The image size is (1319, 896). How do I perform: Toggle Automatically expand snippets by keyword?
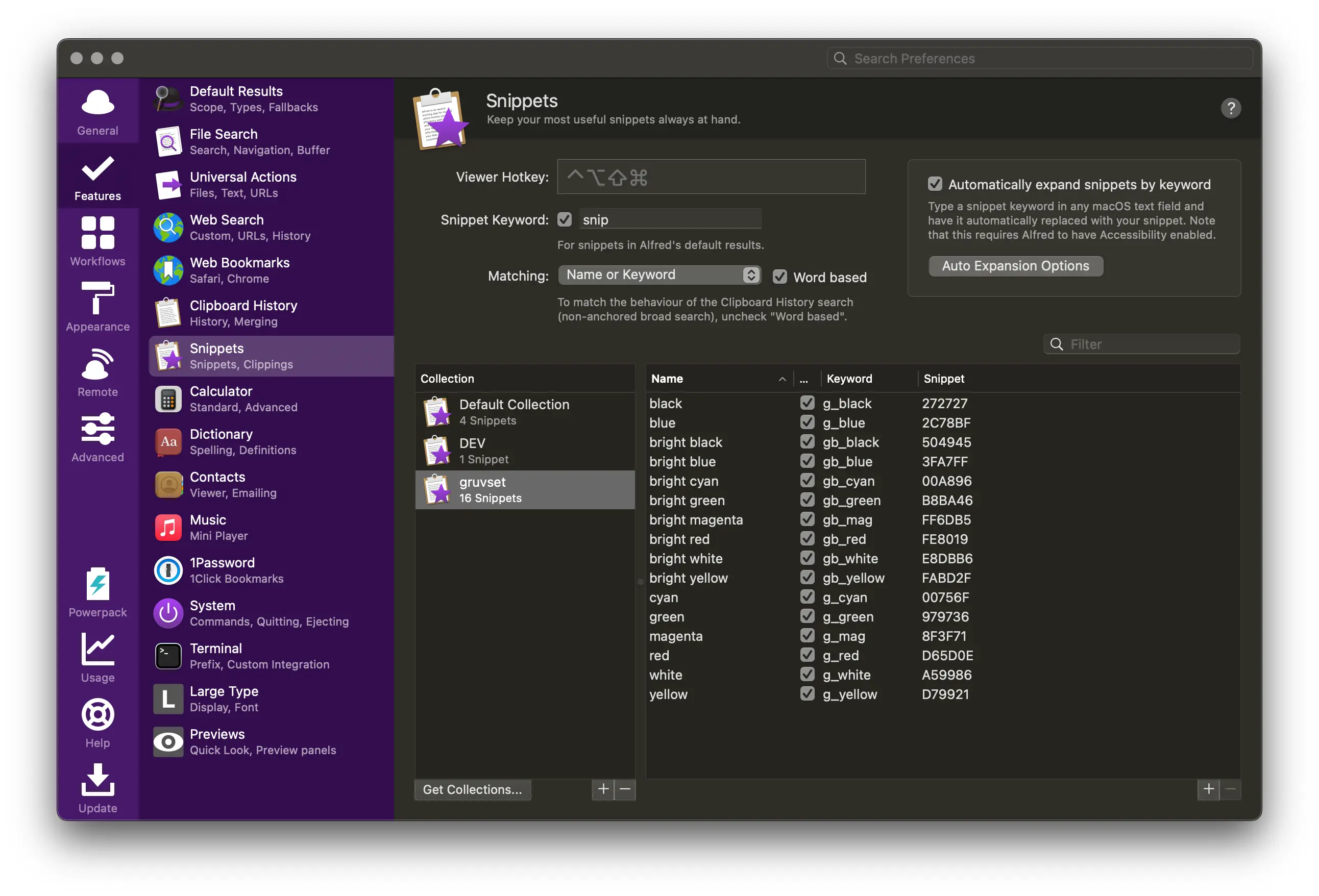tap(935, 184)
